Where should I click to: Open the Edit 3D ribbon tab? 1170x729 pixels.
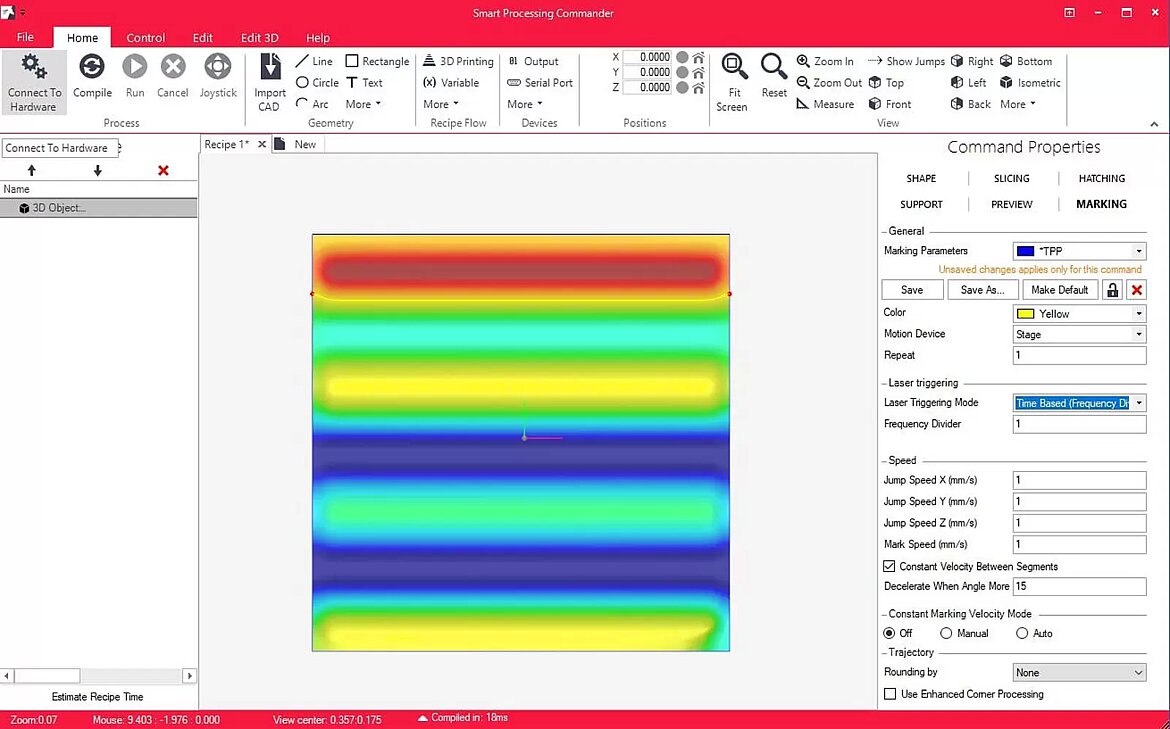coord(259,38)
